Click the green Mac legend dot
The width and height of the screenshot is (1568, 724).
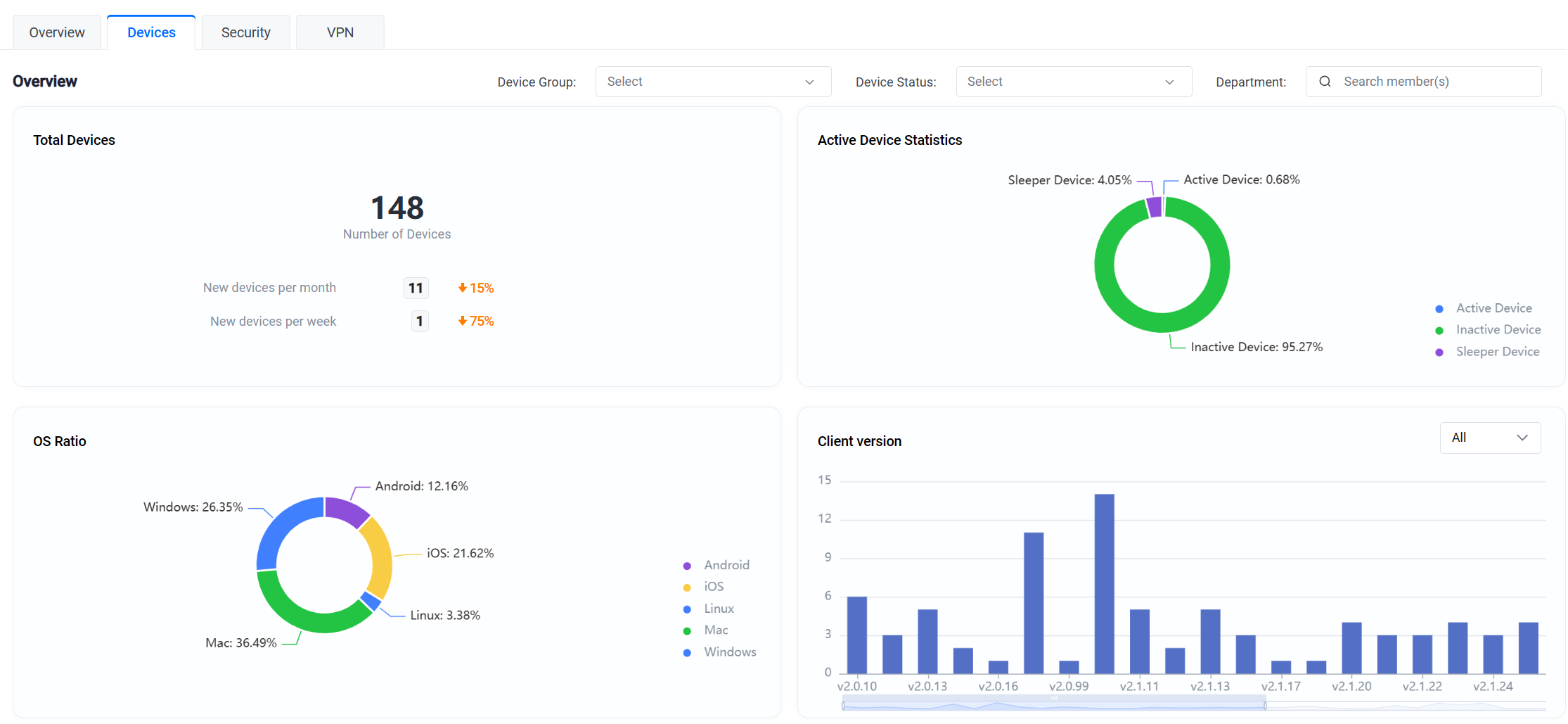(687, 631)
